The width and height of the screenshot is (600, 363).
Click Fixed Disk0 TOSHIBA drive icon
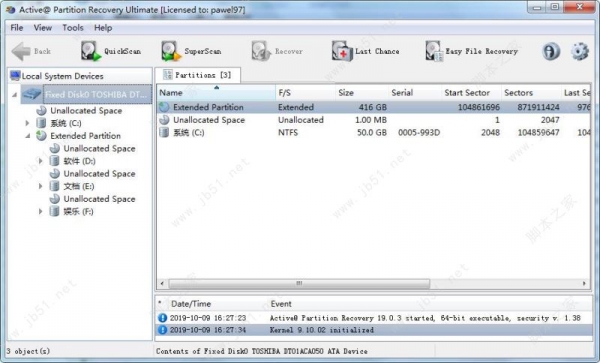pos(32,94)
